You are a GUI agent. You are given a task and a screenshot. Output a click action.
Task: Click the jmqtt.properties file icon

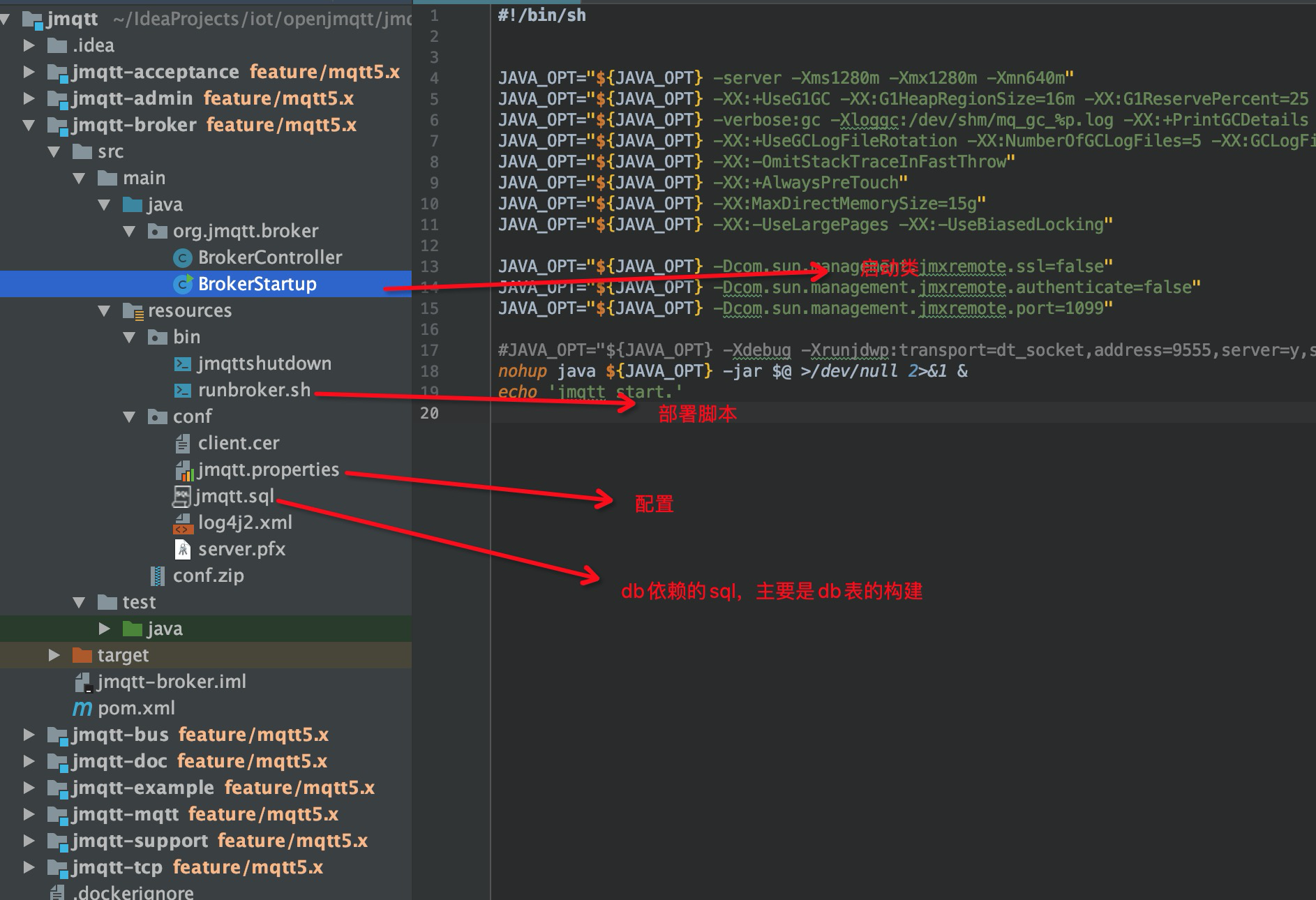(184, 471)
